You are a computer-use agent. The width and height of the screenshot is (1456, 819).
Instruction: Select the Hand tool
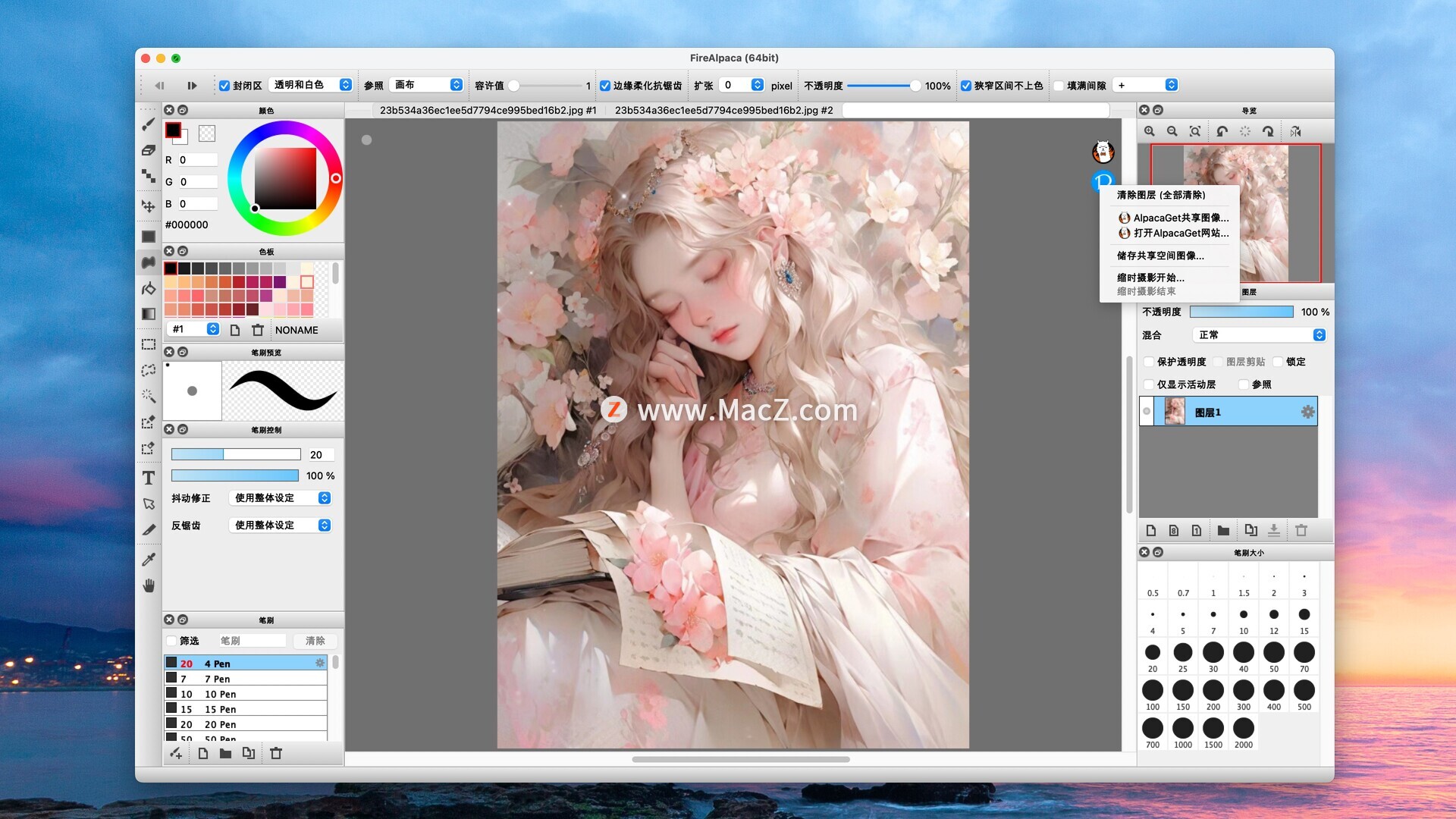[149, 585]
